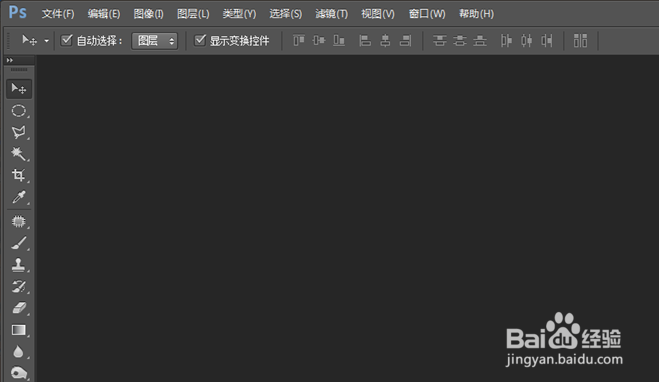This screenshot has height=382, width=659.
Task: Open the 类型(Y) menu
Action: (239, 14)
